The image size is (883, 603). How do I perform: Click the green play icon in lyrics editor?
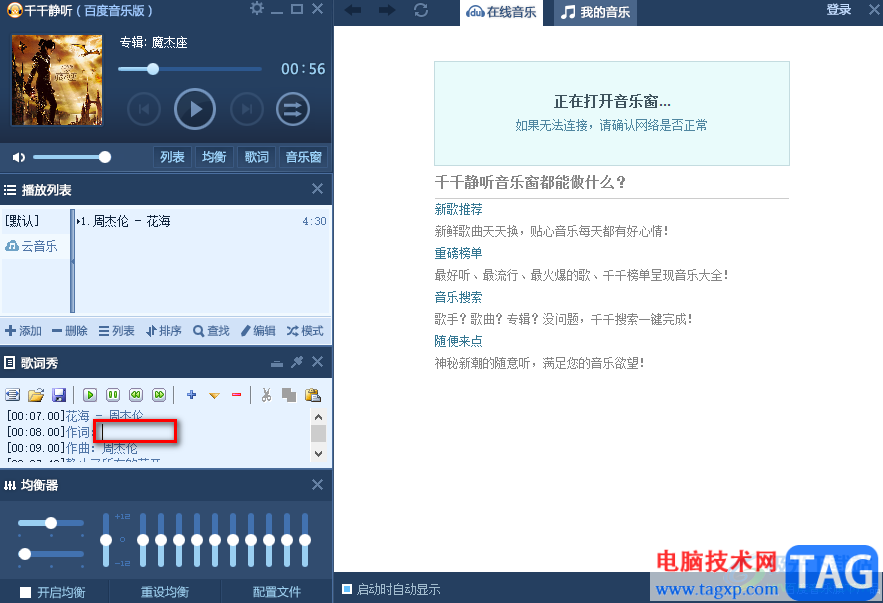click(90, 395)
